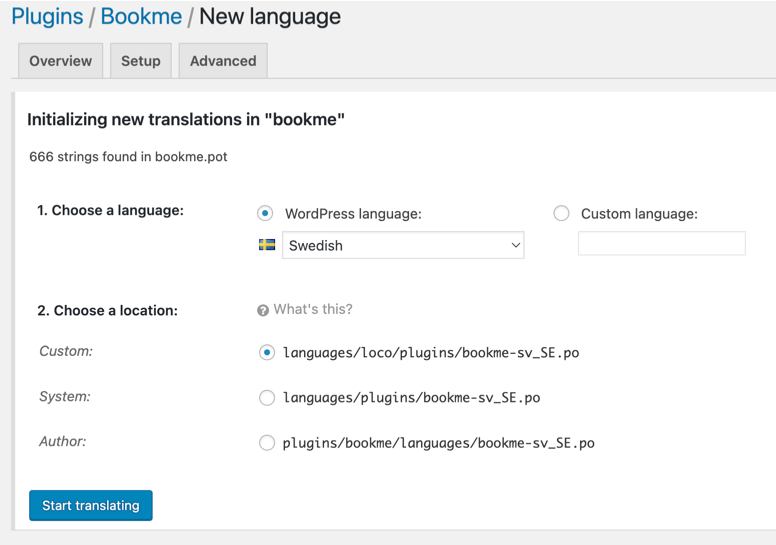776x545 pixels.
Task: Select the Custom language radio button
Action: 561,213
